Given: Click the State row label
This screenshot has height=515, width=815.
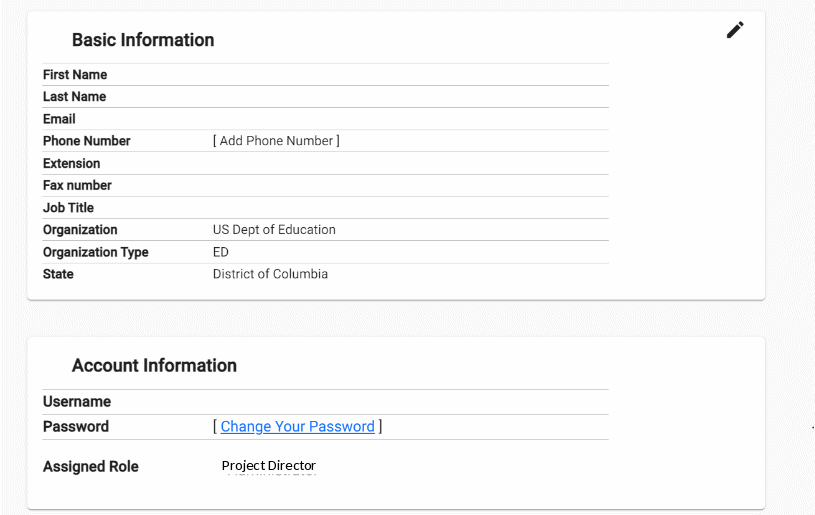Looking at the screenshot, I should [58, 274].
